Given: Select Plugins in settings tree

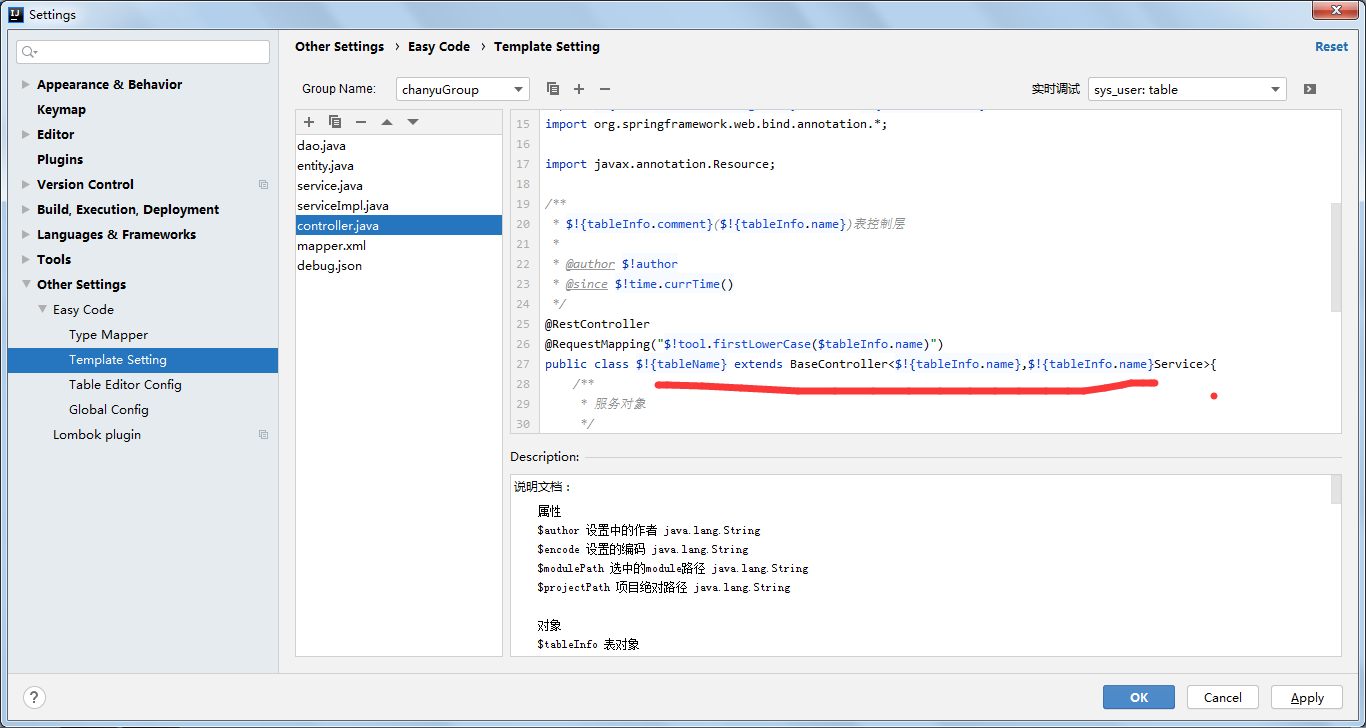Looking at the screenshot, I should pyautogui.click(x=60, y=159).
